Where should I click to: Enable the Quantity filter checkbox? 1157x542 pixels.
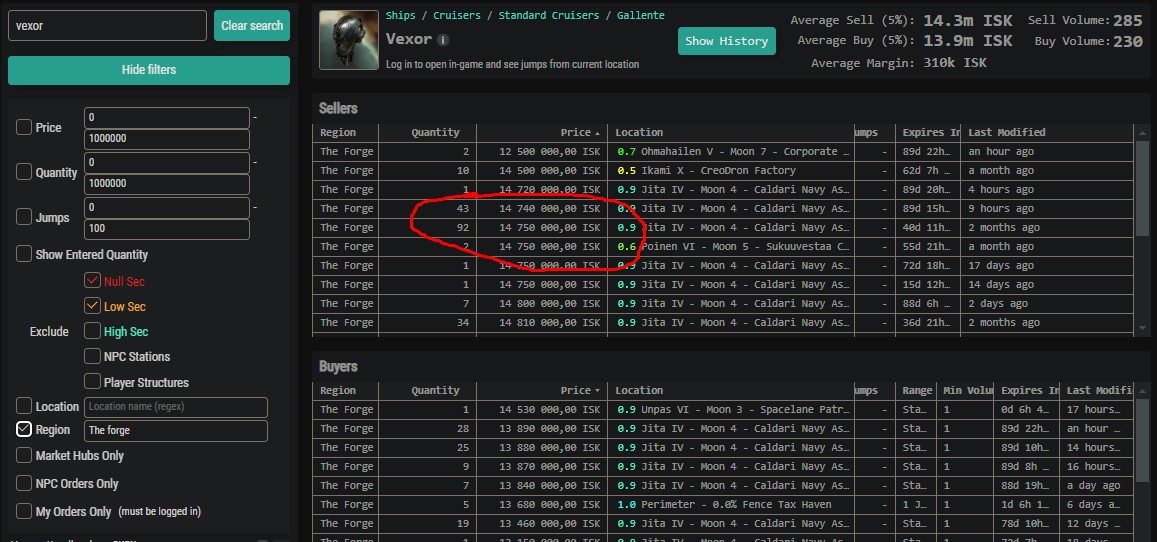coord(24,172)
